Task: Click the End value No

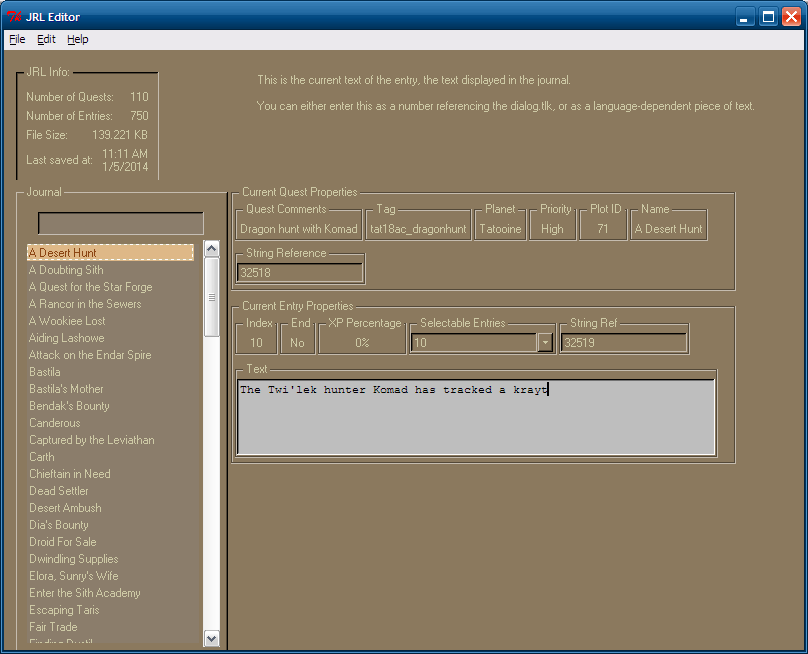Action: coord(297,343)
